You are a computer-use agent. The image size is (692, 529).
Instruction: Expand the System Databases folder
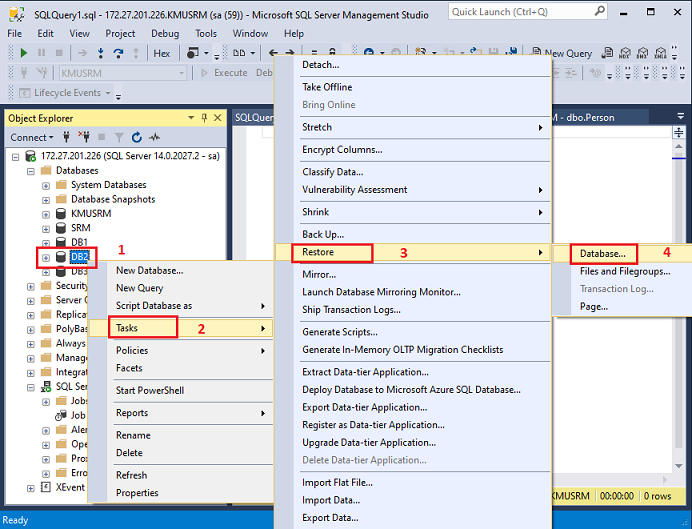pyautogui.click(x=46, y=185)
